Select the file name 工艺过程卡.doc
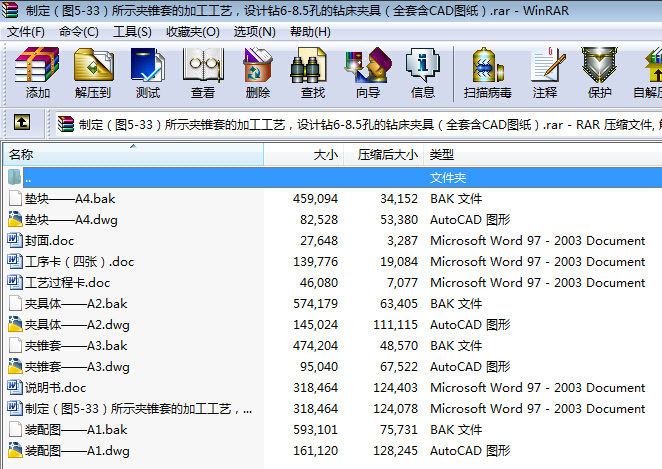 click(x=68, y=282)
